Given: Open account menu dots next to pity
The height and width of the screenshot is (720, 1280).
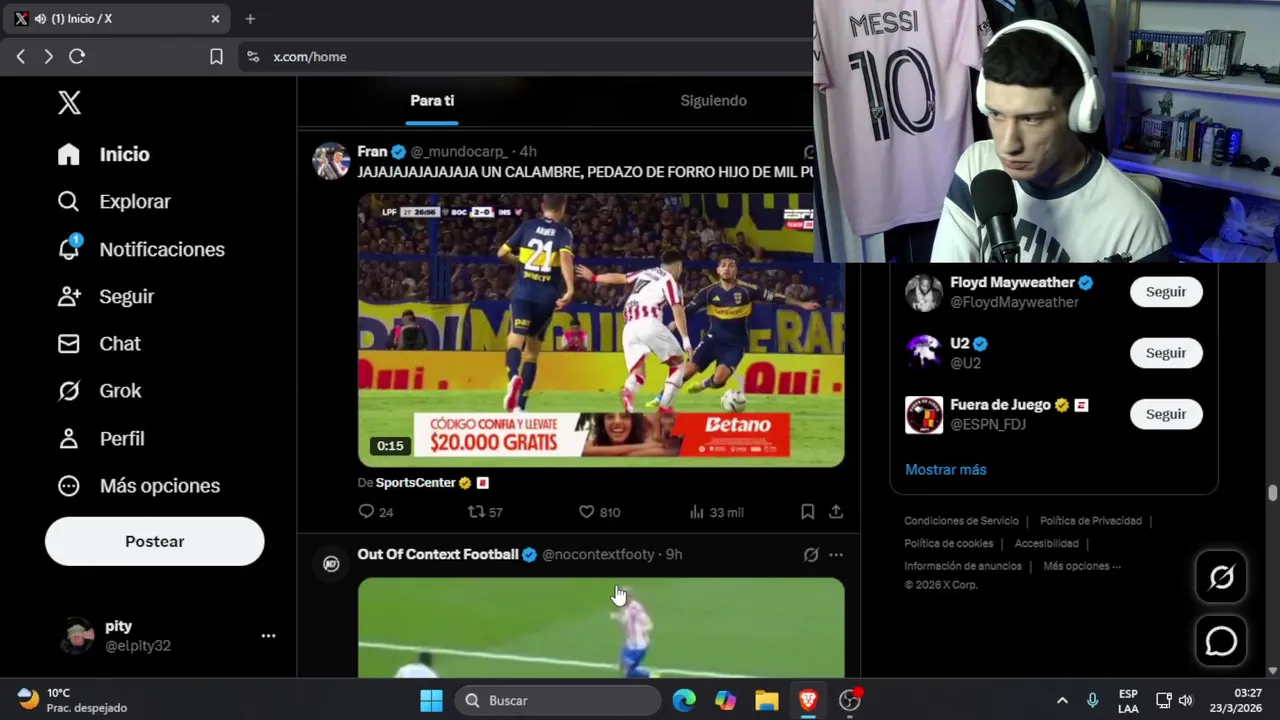Looking at the screenshot, I should pos(268,635).
